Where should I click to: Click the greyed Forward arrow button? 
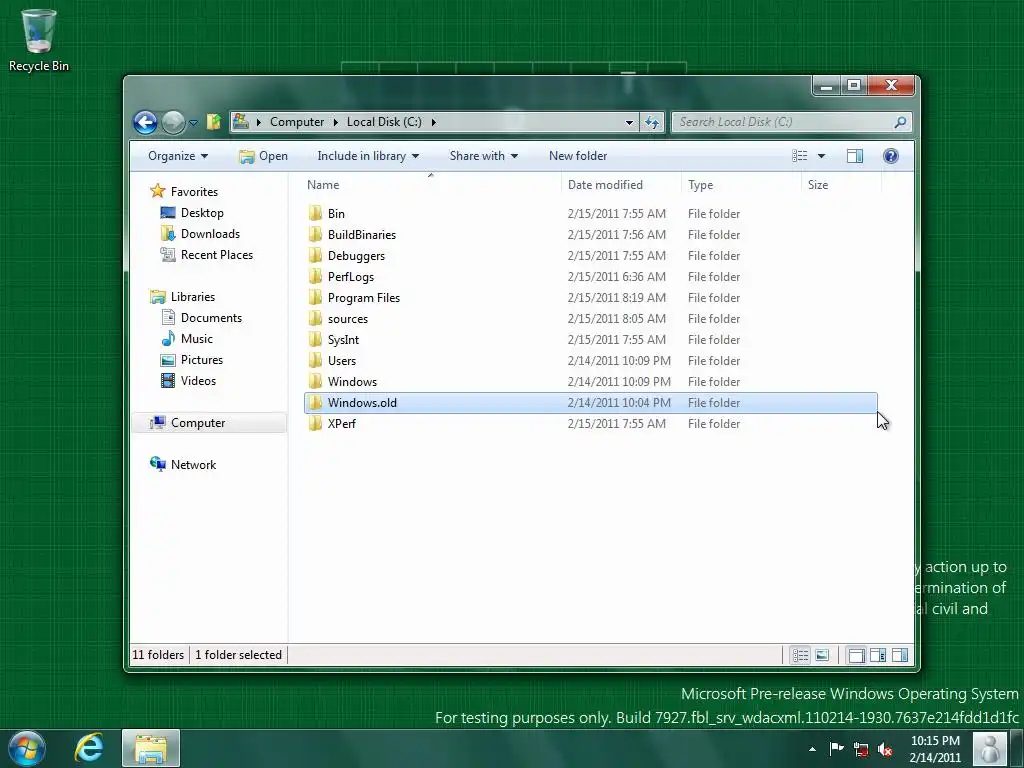(x=173, y=122)
